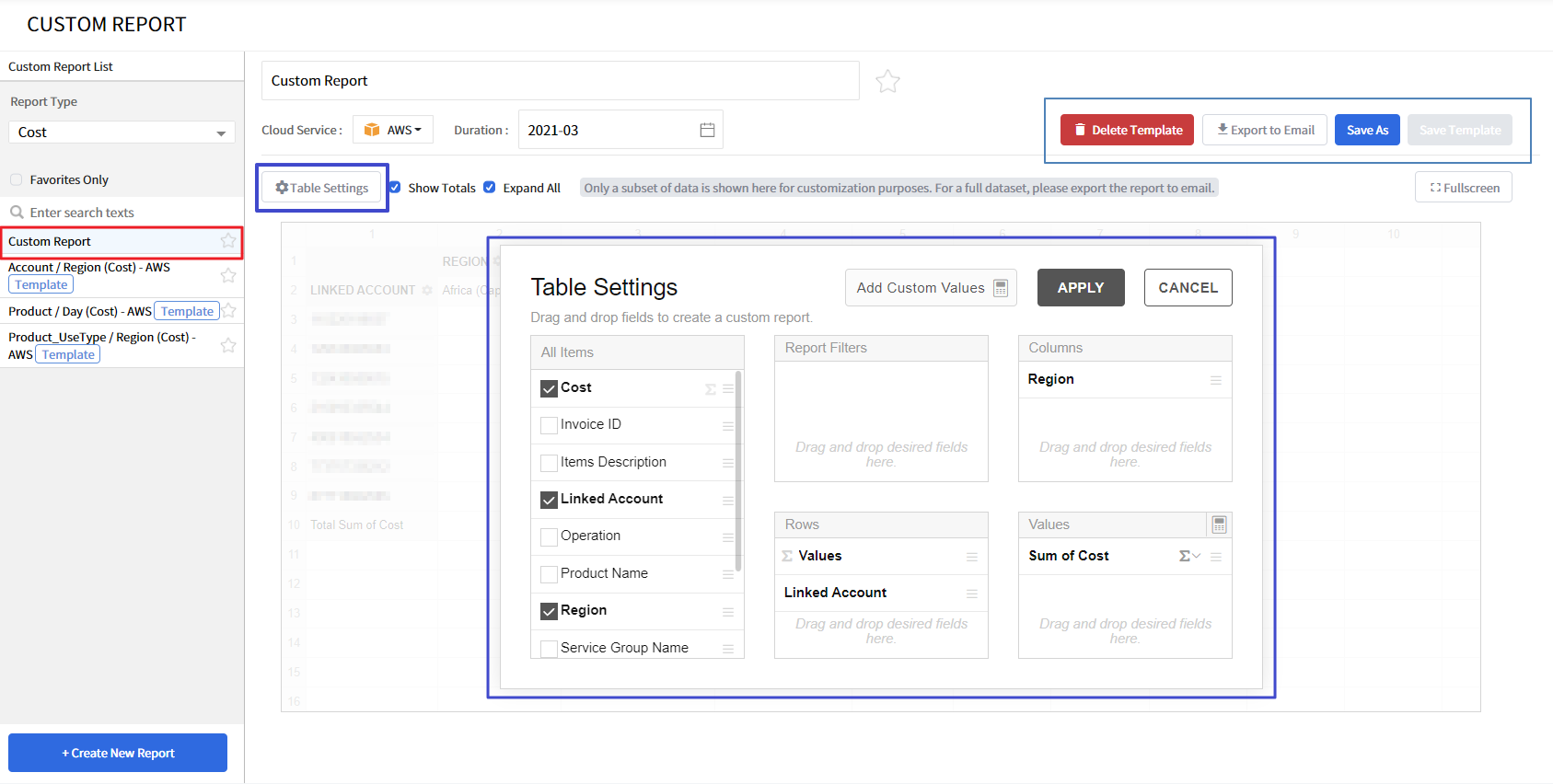Image resolution: width=1553 pixels, height=784 pixels.
Task: Click drag handle for Linked Account row
Action: point(971,594)
